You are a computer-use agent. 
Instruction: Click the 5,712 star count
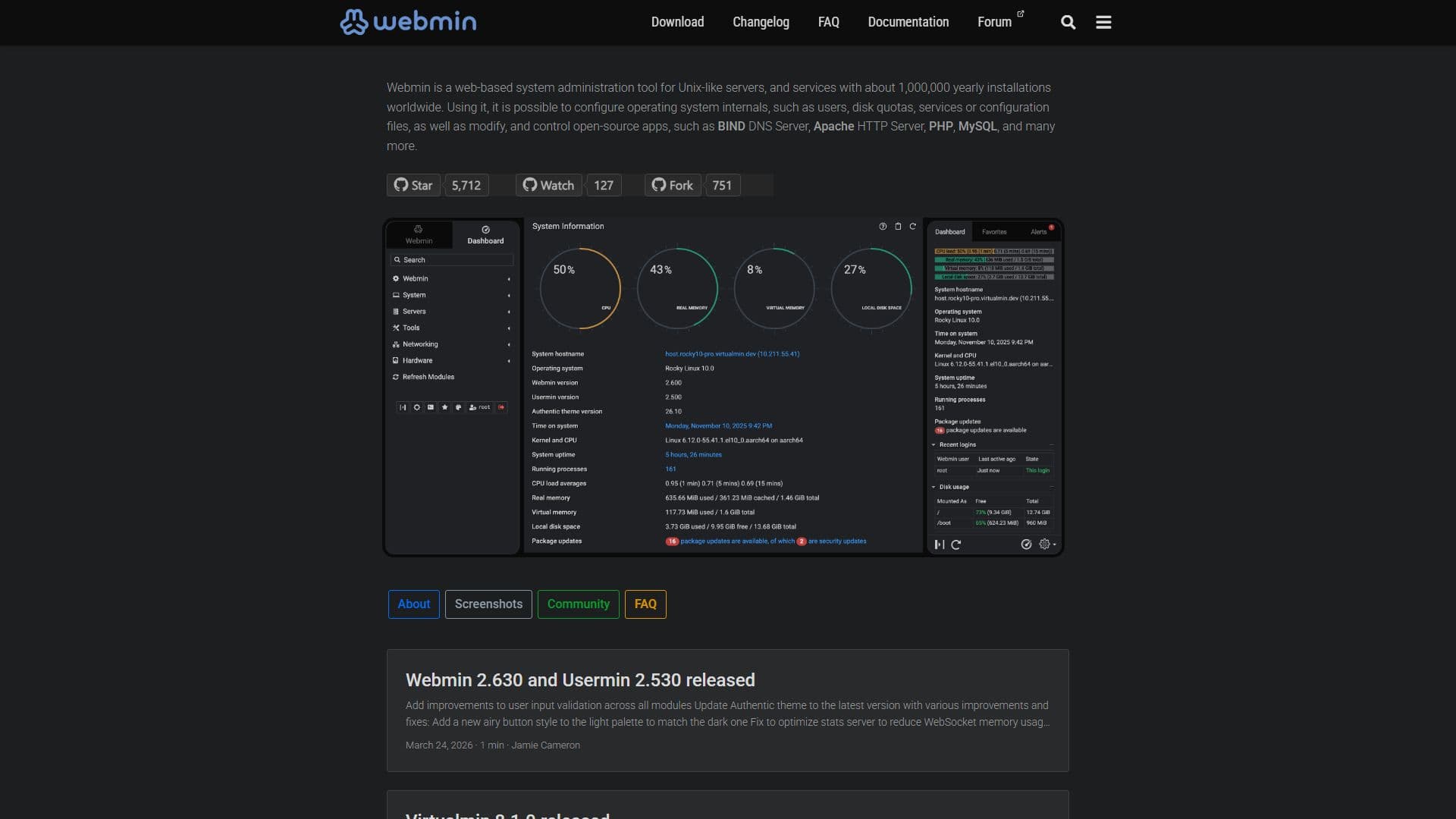466,185
